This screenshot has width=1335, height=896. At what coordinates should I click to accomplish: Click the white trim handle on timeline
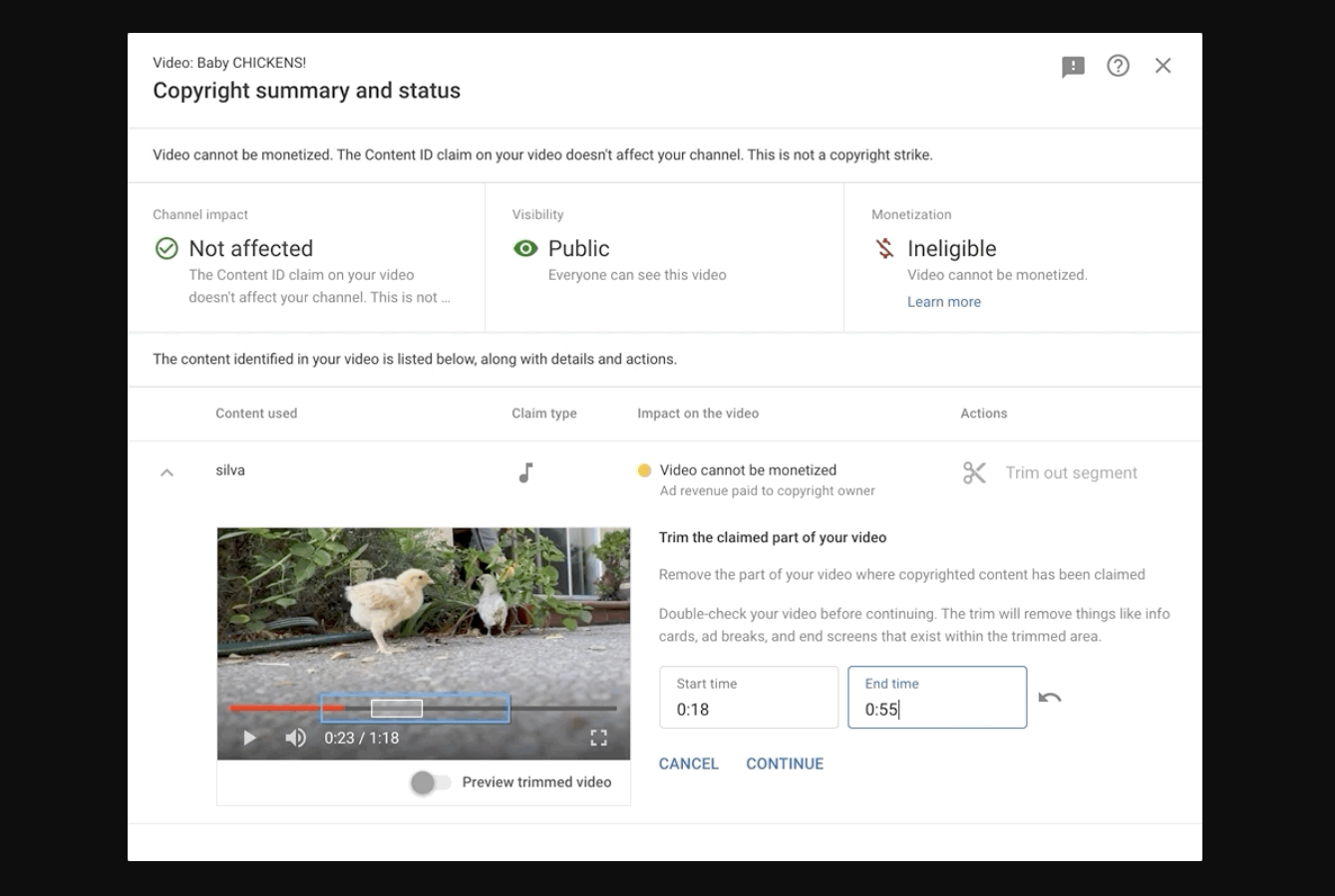[397, 709]
